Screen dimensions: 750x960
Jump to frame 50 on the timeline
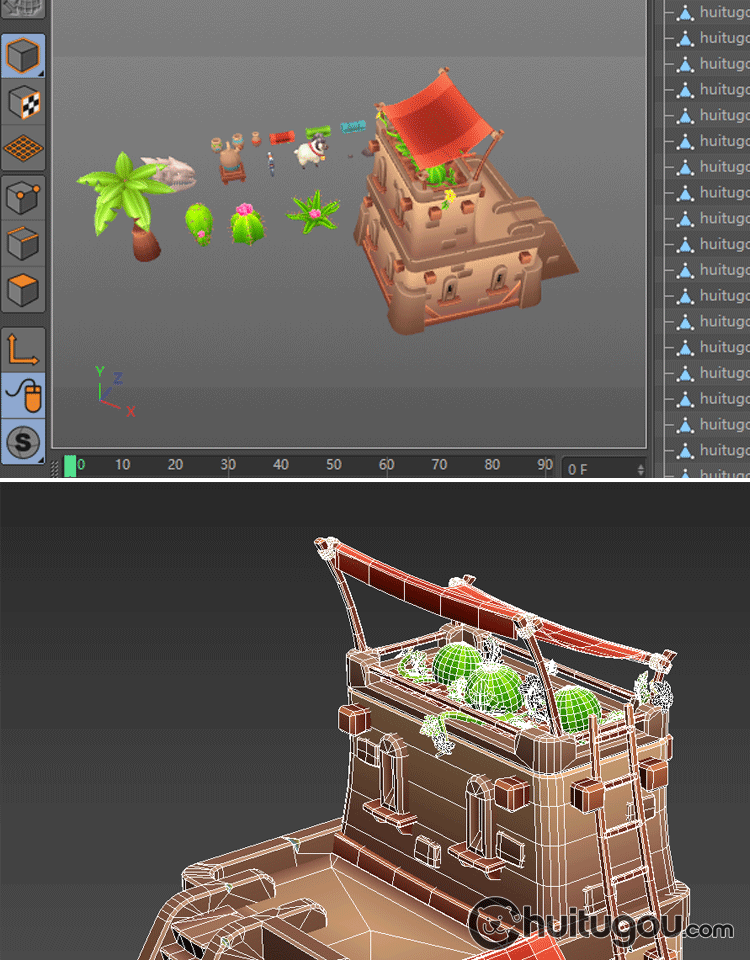click(x=334, y=465)
